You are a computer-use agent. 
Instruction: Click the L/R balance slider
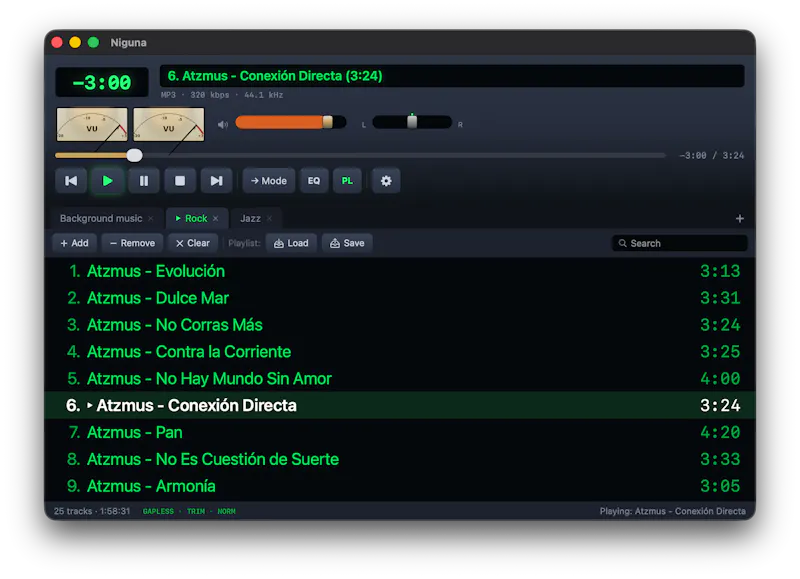412,122
